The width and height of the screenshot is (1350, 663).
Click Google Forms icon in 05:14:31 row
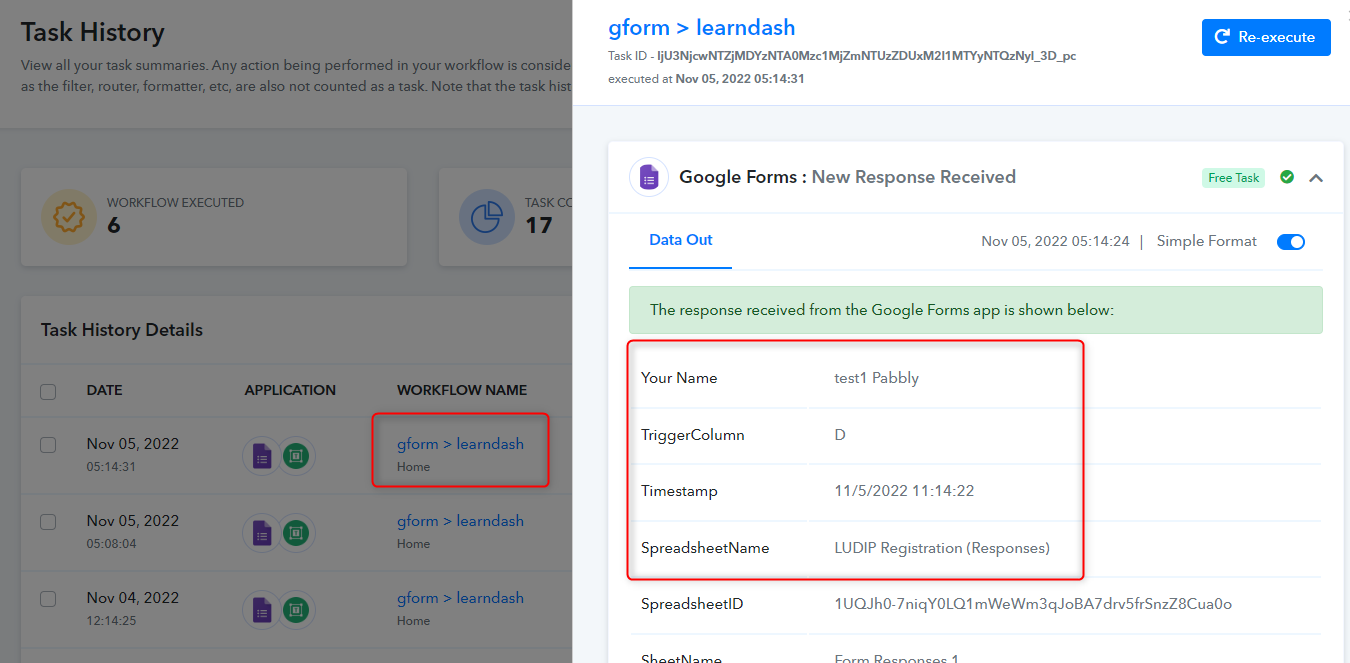point(261,457)
